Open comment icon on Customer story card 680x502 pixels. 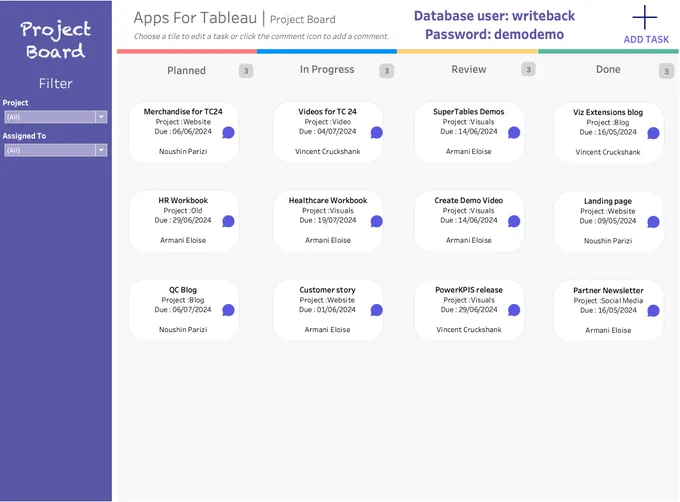tap(376, 310)
